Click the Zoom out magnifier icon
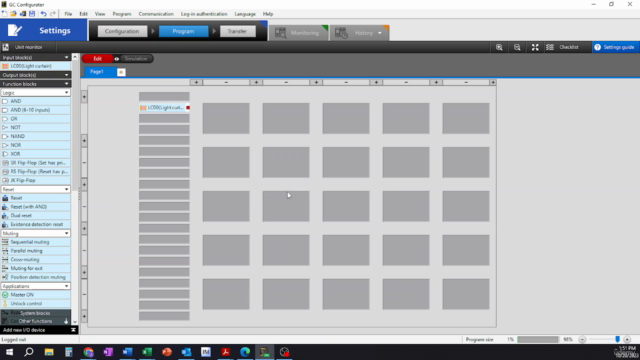The height and width of the screenshot is (360, 640). click(x=517, y=47)
